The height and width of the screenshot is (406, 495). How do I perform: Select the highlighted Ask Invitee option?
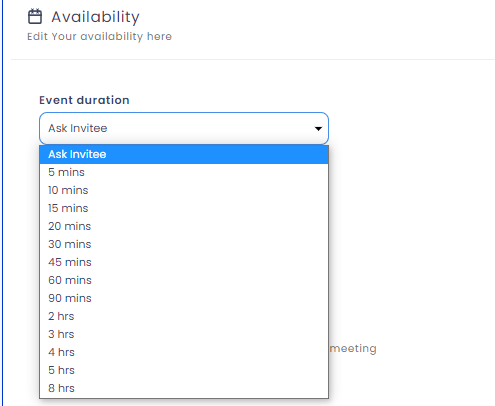click(x=184, y=154)
